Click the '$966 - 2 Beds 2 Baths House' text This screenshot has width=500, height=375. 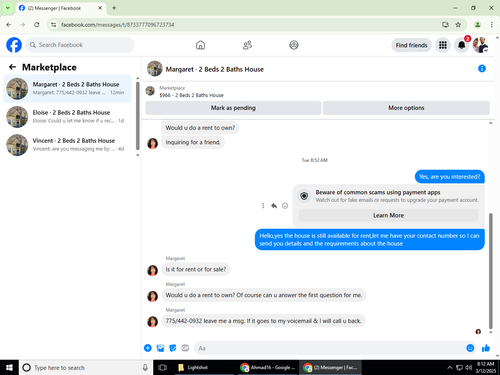[191, 95]
